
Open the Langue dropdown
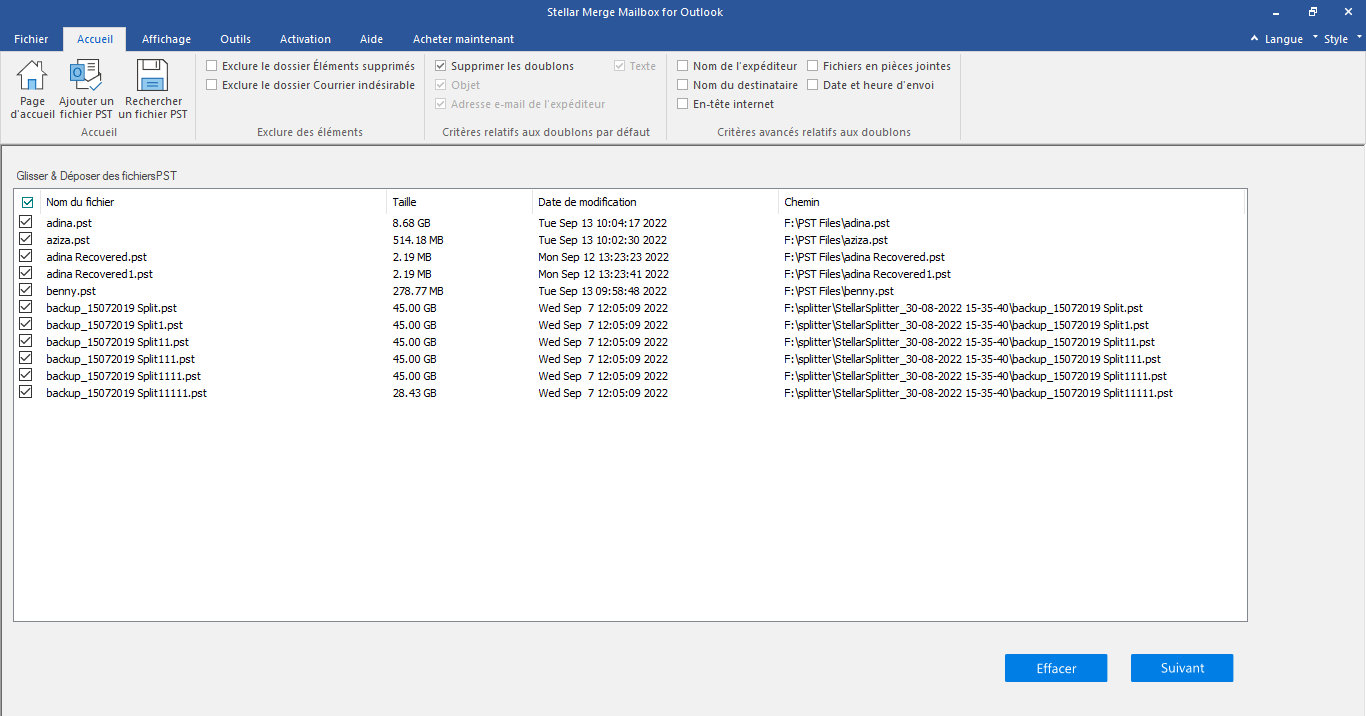click(x=1283, y=39)
